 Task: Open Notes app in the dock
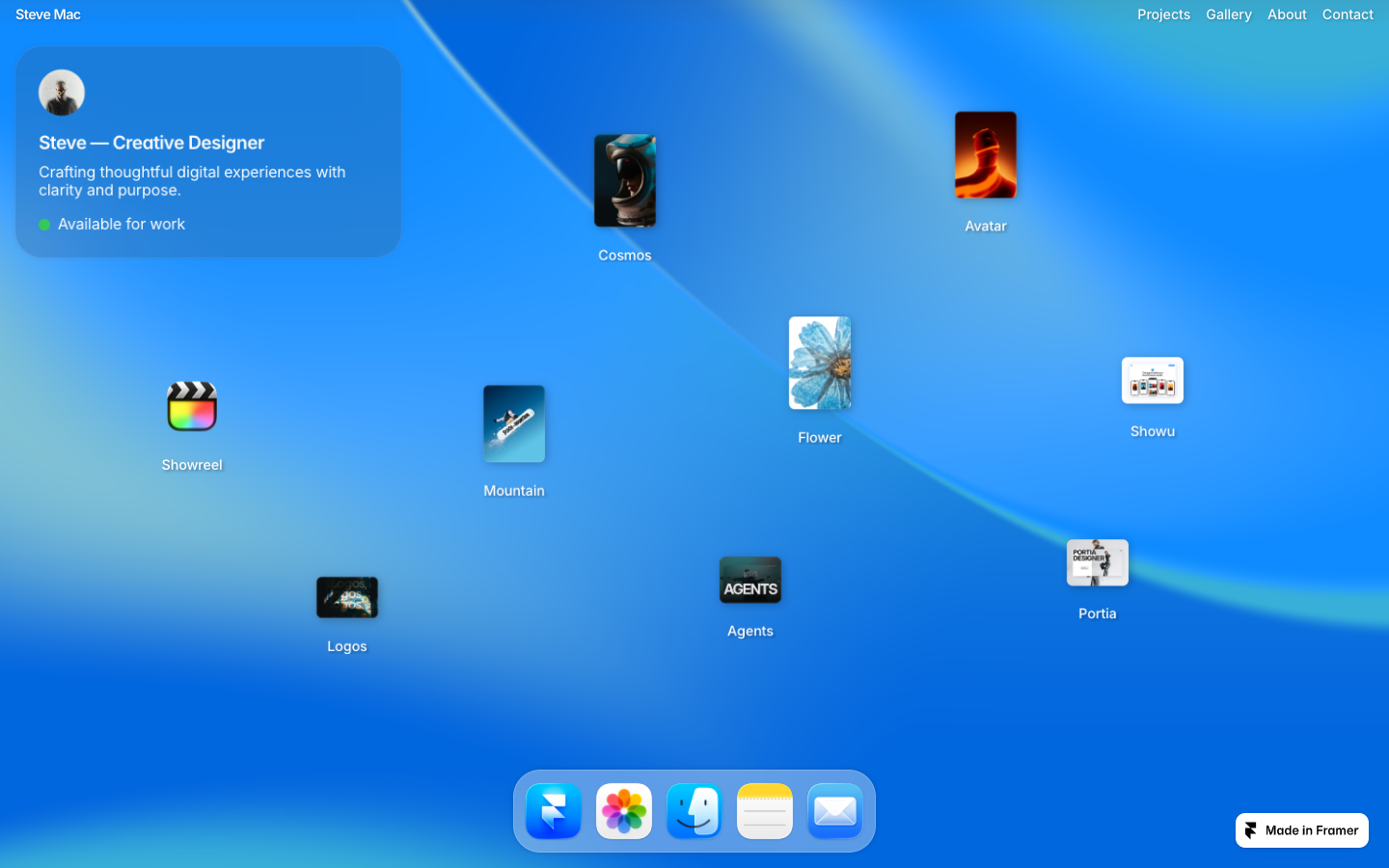[765, 811]
